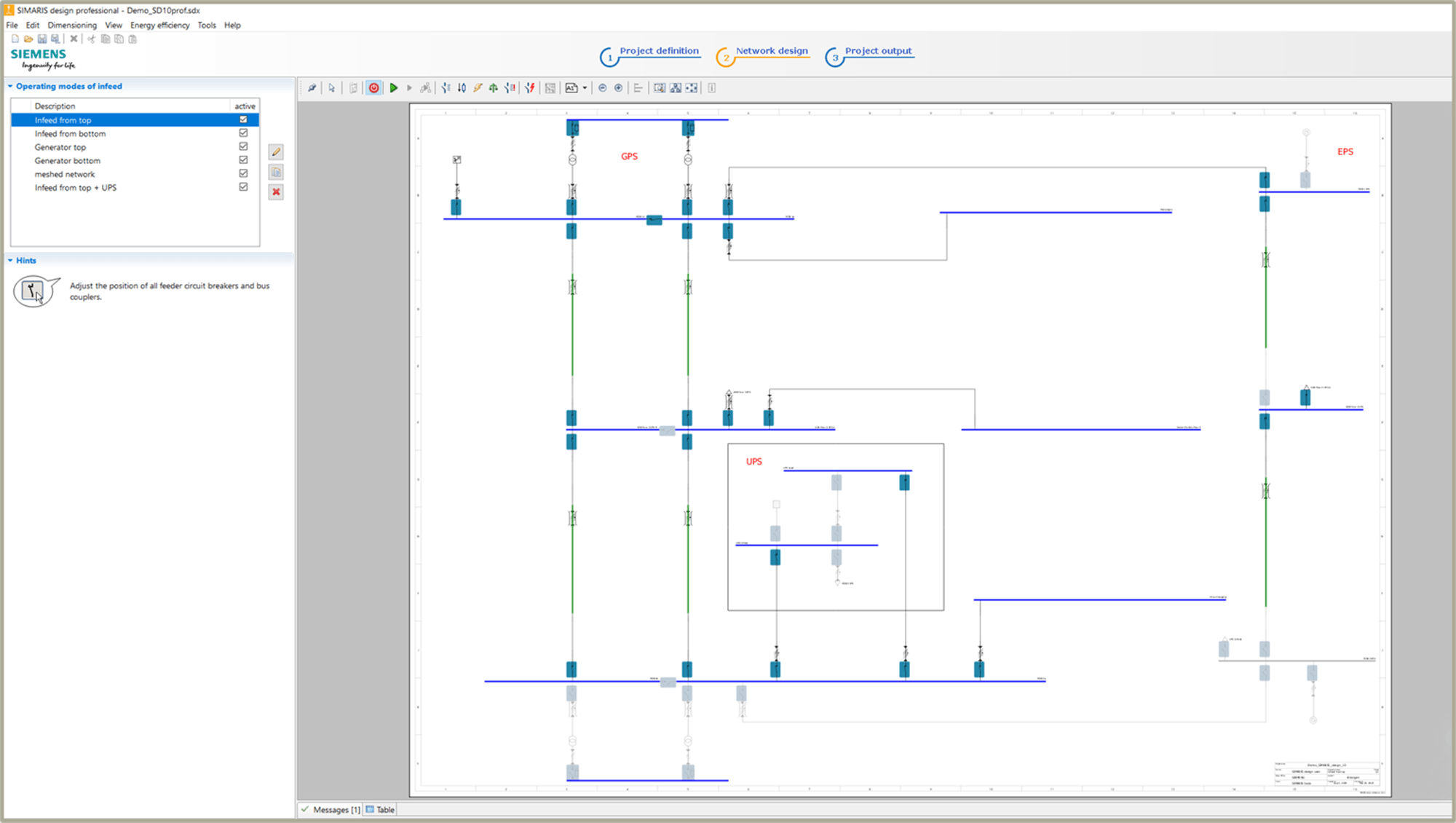Start dimensioning with the green play icon
Viewport: 1456px width, 823px height.
point(394,87)
